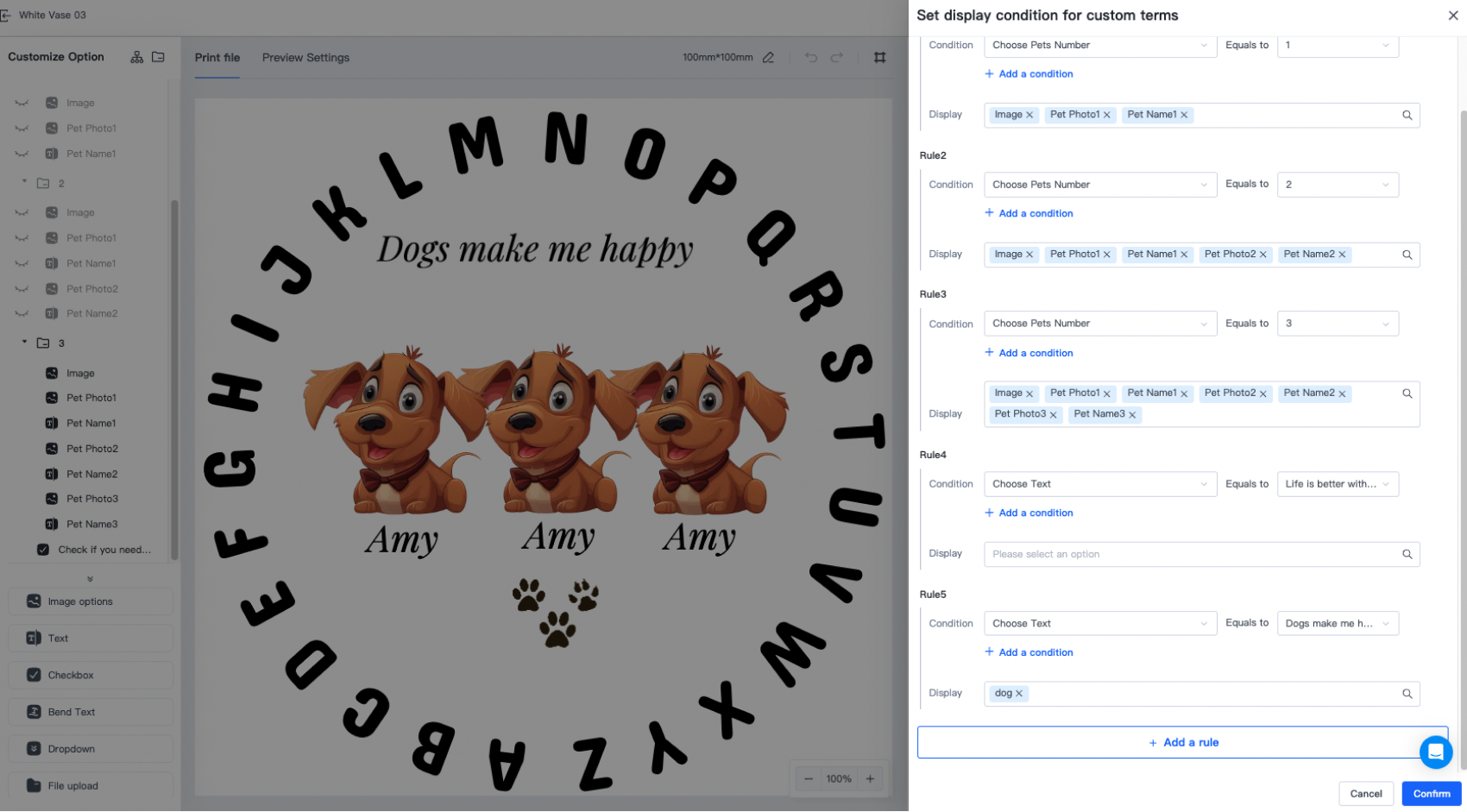The image size is (1467, 812).
Task: Show hidden Pet Photo1 layer in folder 2
Action: pyautogui.click(x=22, y=238)
